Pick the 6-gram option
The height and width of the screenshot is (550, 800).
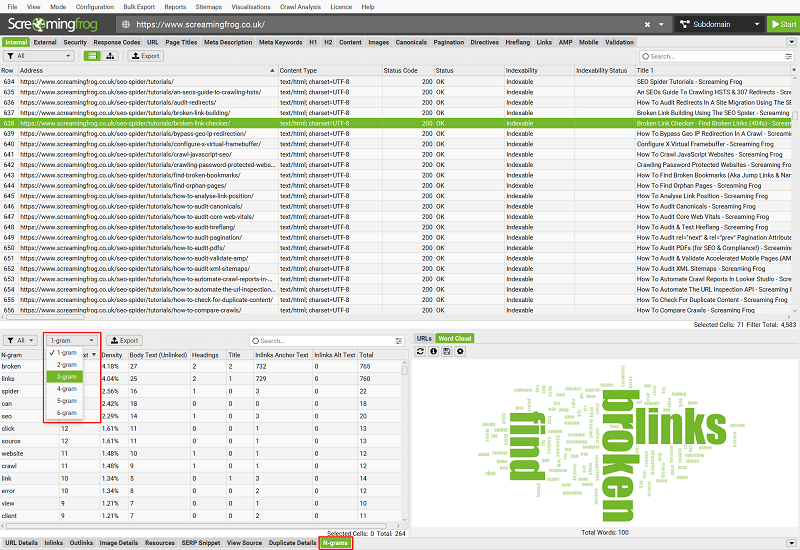pyautogui.click(x=65, y=413)
